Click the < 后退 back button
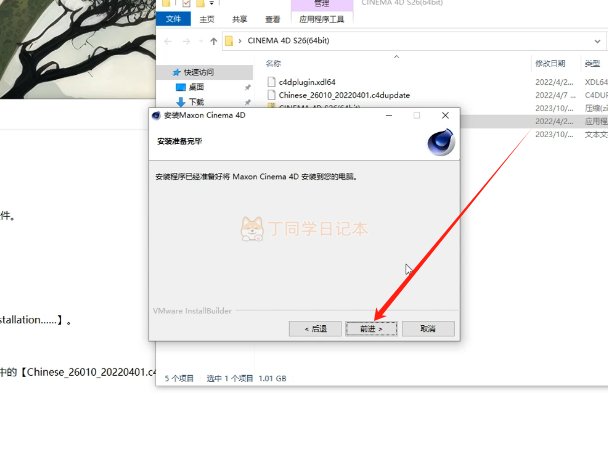The image size is (608, 467). pos(315,329)
